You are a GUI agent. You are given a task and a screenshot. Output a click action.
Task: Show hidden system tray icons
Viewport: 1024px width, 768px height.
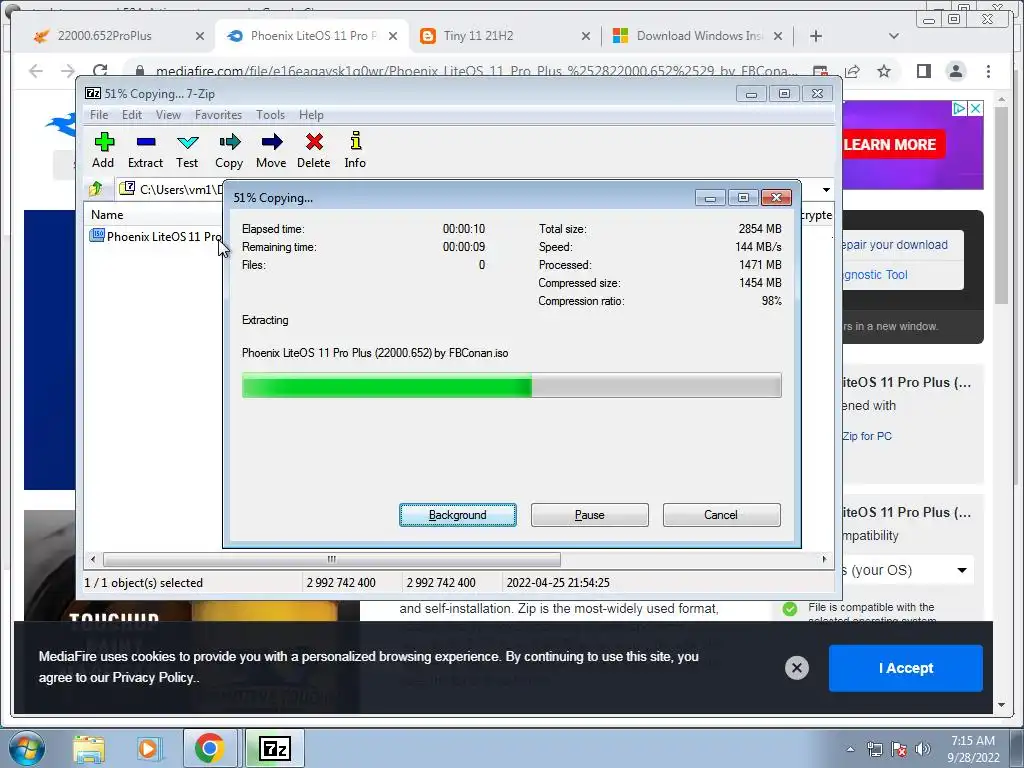850,749
